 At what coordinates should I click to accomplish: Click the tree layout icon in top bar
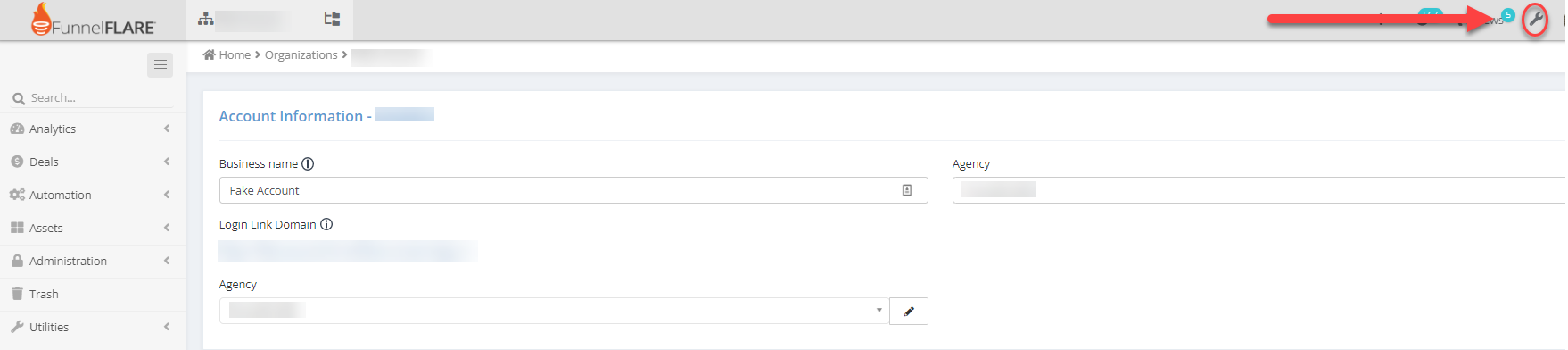coord(332,19)
